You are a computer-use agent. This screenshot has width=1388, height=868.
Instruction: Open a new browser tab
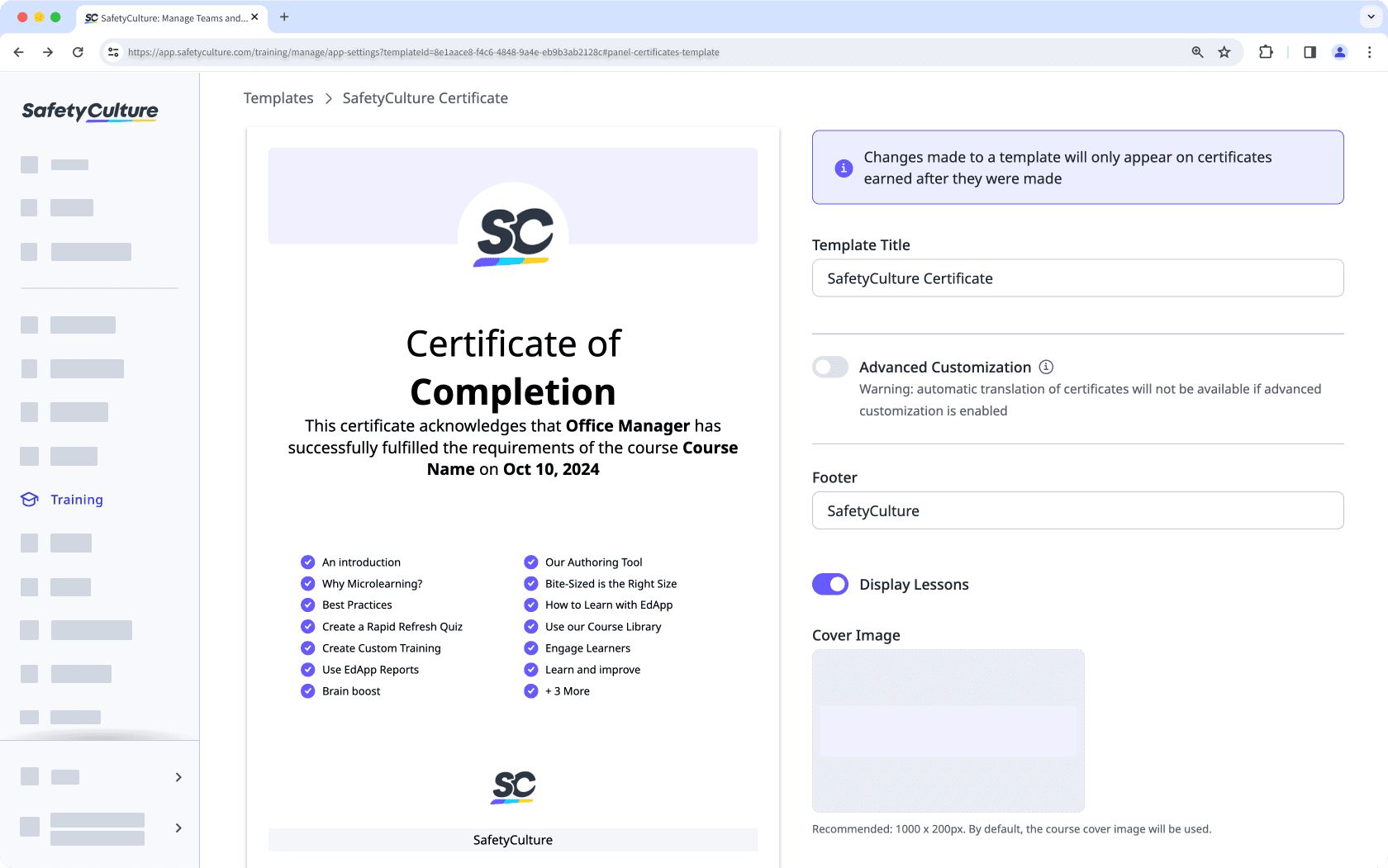[284, 17]
